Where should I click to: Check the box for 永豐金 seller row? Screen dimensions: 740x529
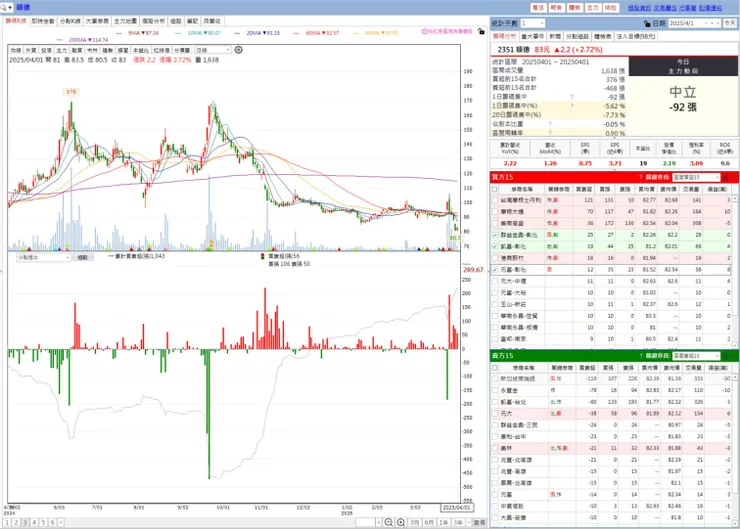(494, 390)
